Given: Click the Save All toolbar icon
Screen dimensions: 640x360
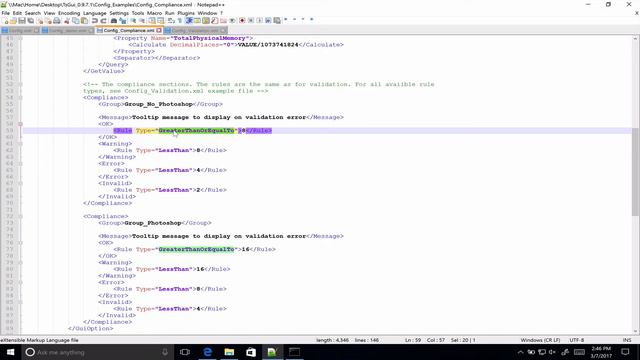Looking at the screenshot, I should 31,20.
